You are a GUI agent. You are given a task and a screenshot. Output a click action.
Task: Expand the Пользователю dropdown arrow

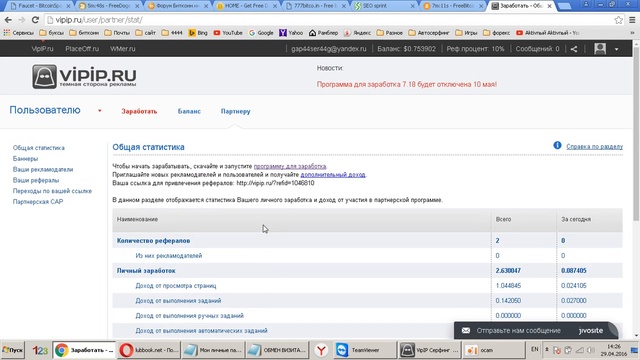(100, 111)
